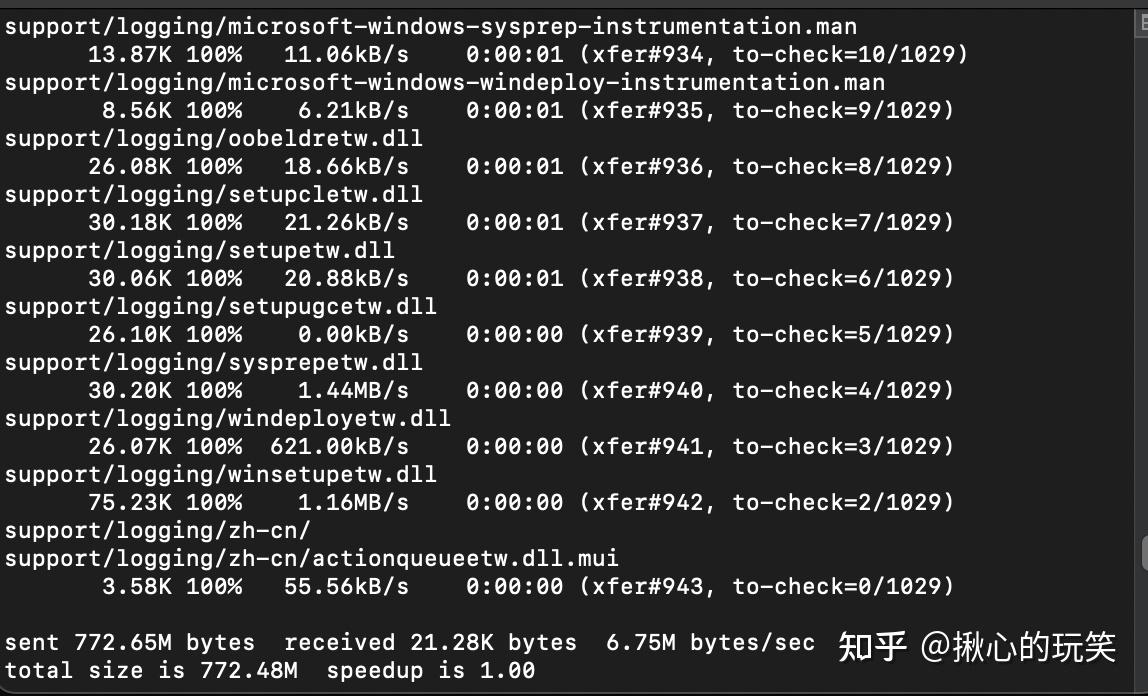Click the 'speedup is 1.00' text
Viewport: 1148px width, 696px height.
pos(430,671)
